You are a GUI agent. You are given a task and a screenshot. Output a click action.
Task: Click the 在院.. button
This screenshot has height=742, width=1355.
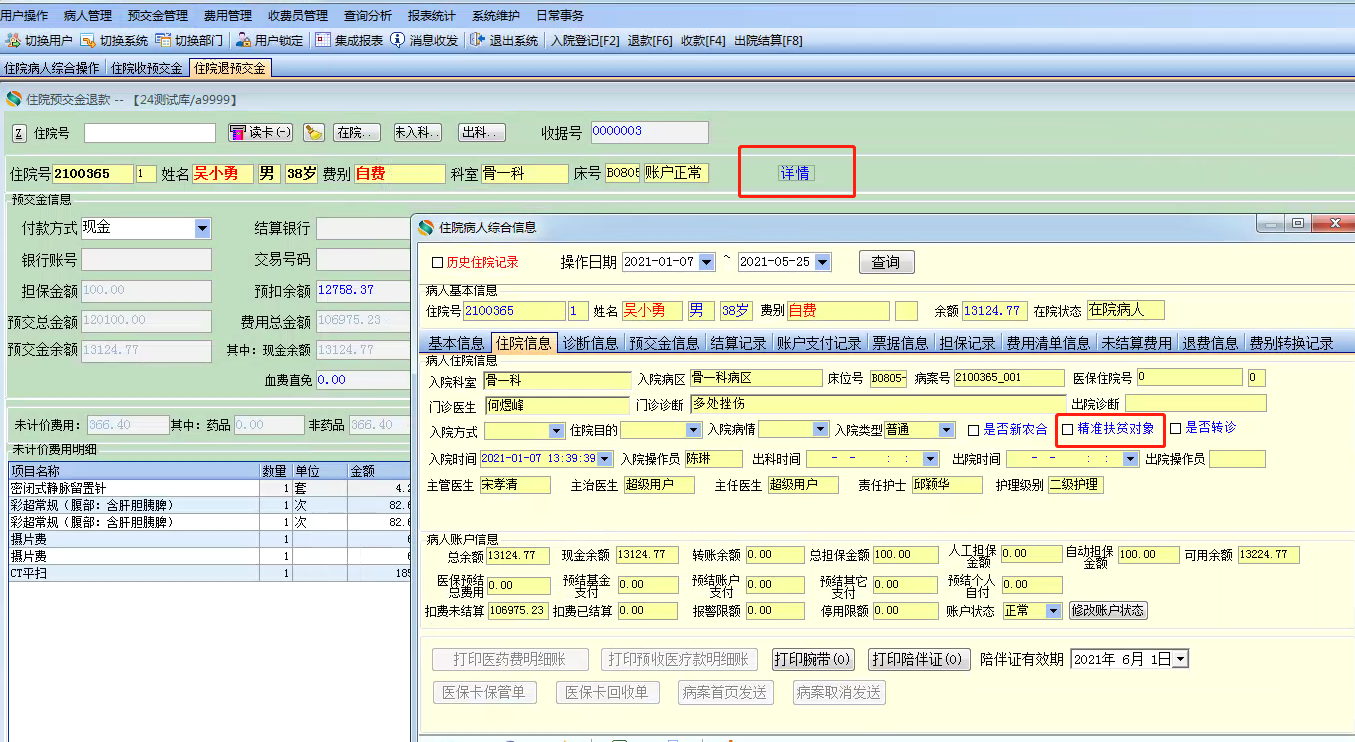coord(356,132)
